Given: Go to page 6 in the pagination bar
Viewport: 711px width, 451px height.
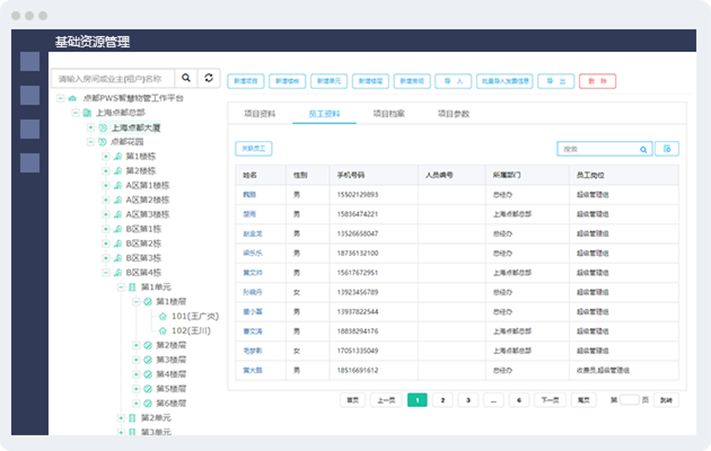Looking at the screenshot, I should pos(519,400).
